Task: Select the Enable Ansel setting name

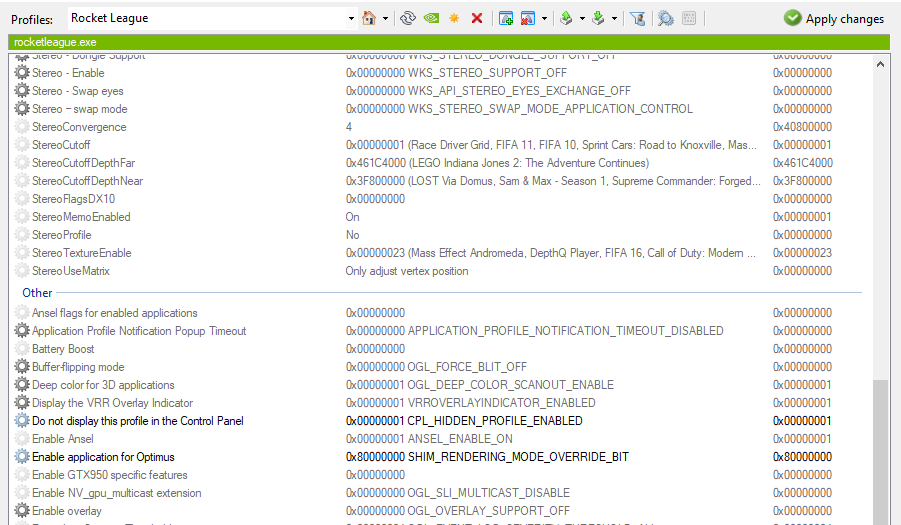Action: 63,439
